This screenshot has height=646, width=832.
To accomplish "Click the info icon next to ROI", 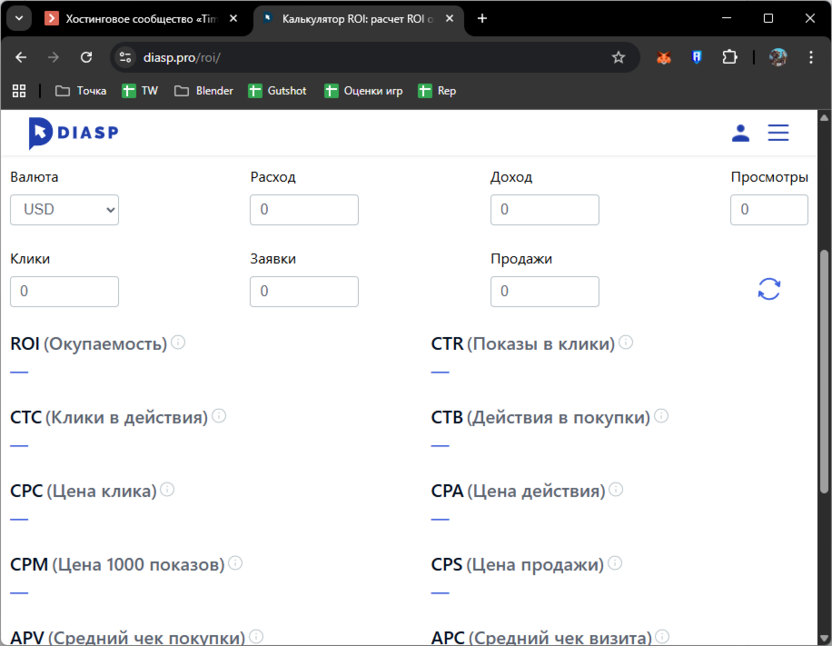I will click(178, 341).
